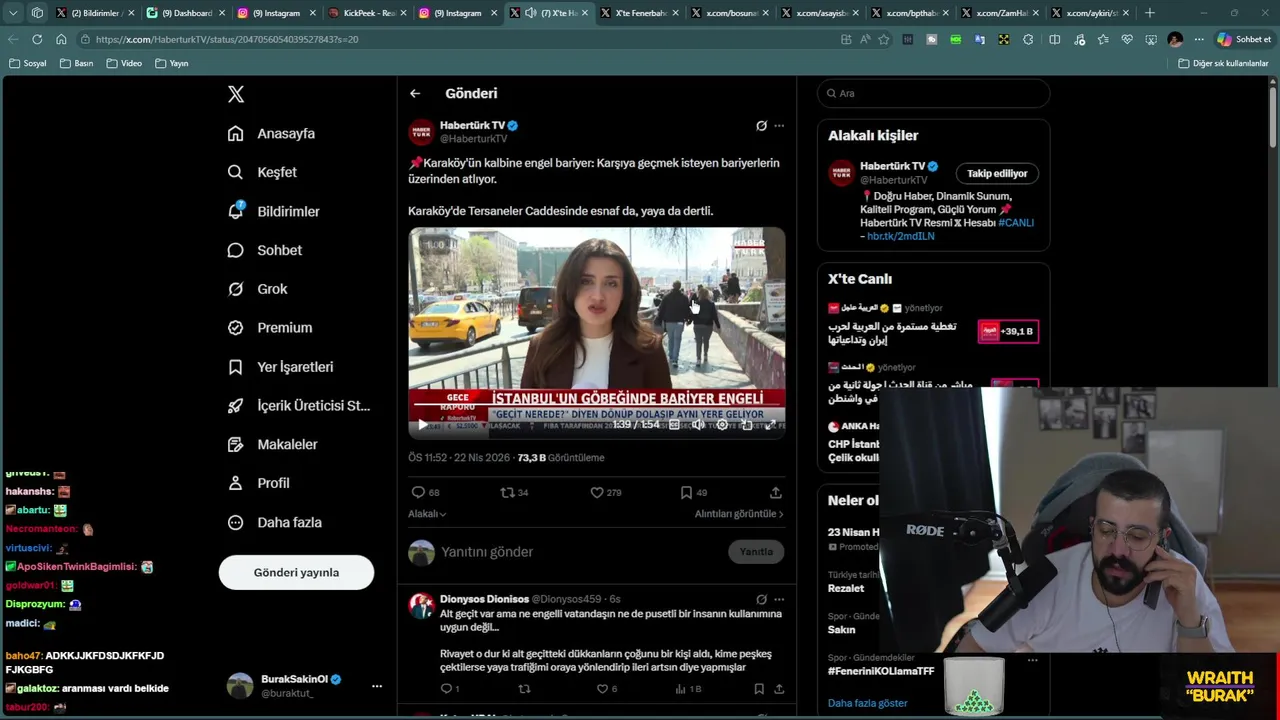Screen dimensions: 1280x720
Task: Reload the page in browser
Action: tap(37, 39)
